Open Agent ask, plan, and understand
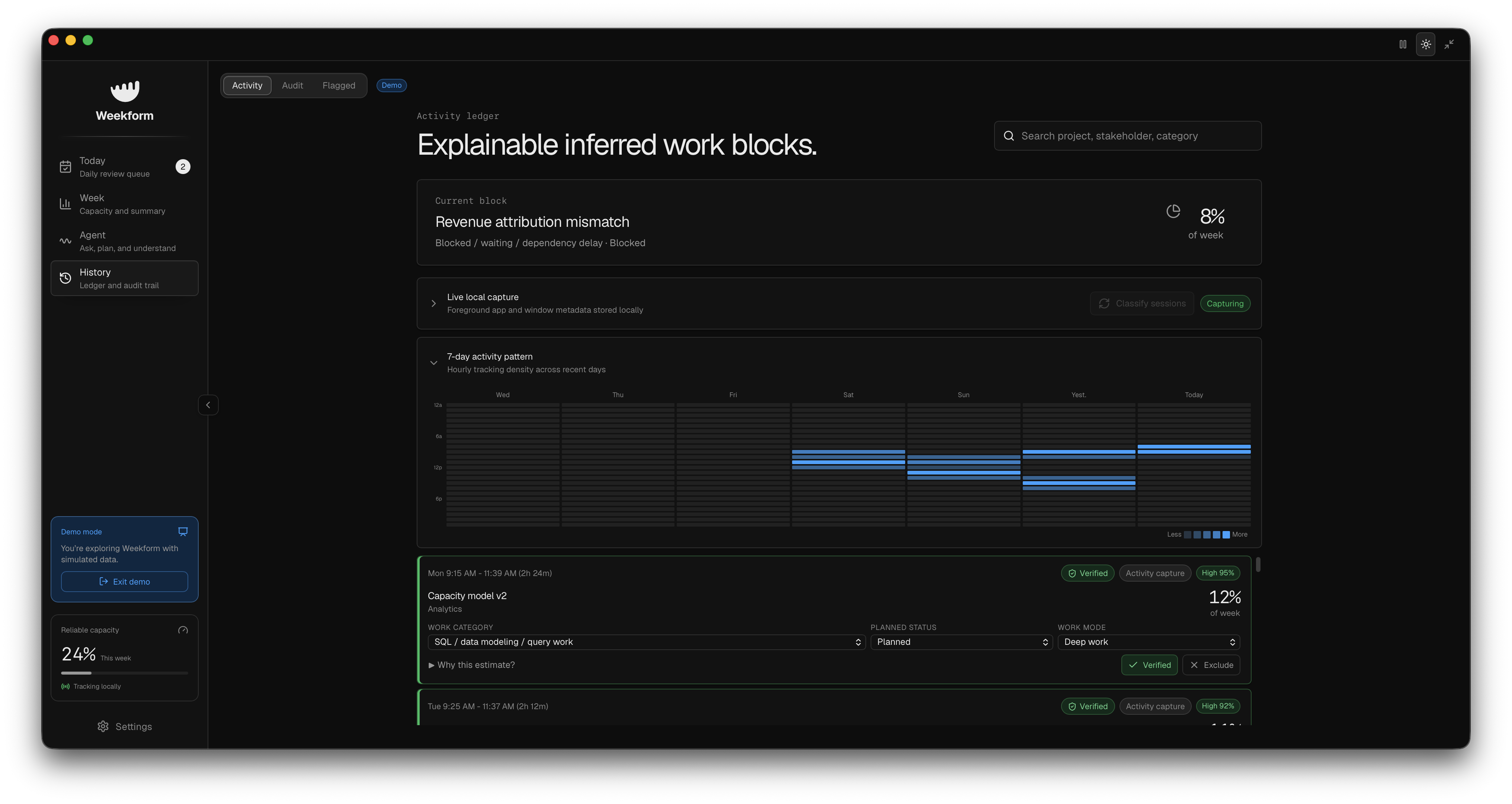The image size is (1512, 804). (124, 241)
